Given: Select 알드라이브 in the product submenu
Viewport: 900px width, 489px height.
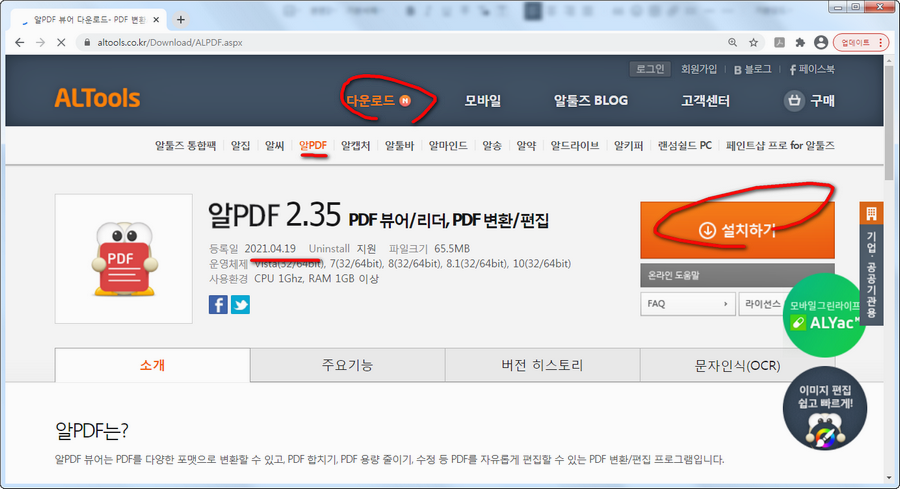Looking at the screenshot, I should click(575, 145).
